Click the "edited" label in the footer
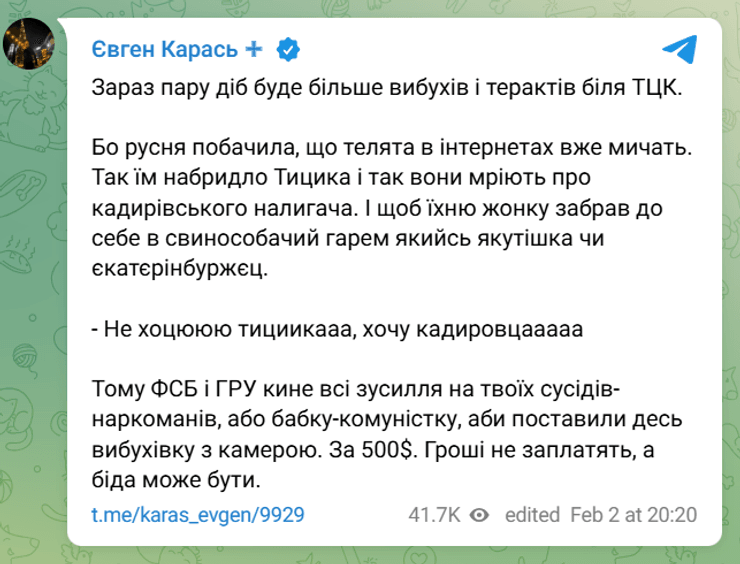This screenshot has height=564, width=740. point(532,515)
